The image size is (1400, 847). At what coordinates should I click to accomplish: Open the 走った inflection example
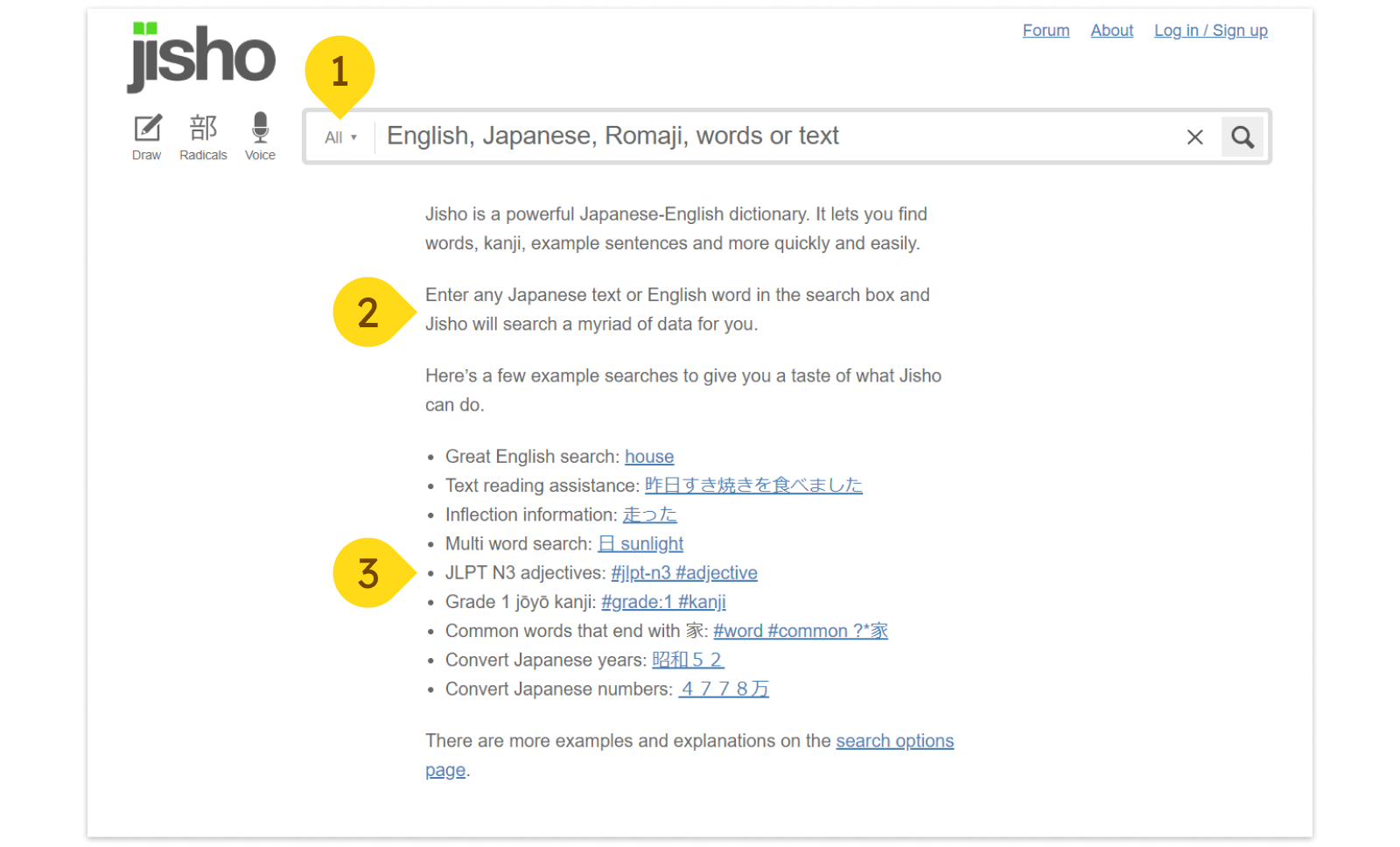(x=649, y=514)
